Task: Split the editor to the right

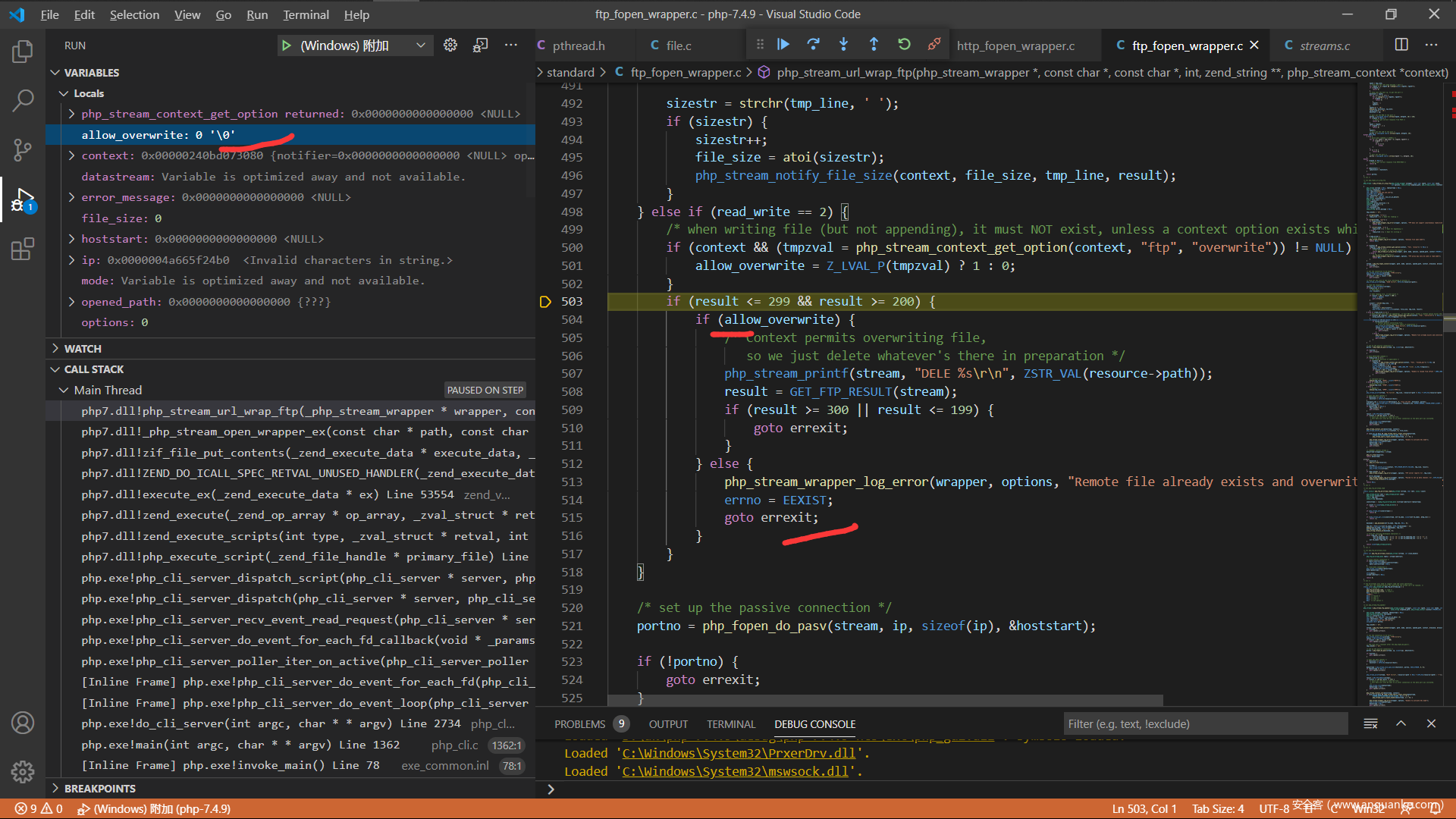Action: pos(1401,45)
